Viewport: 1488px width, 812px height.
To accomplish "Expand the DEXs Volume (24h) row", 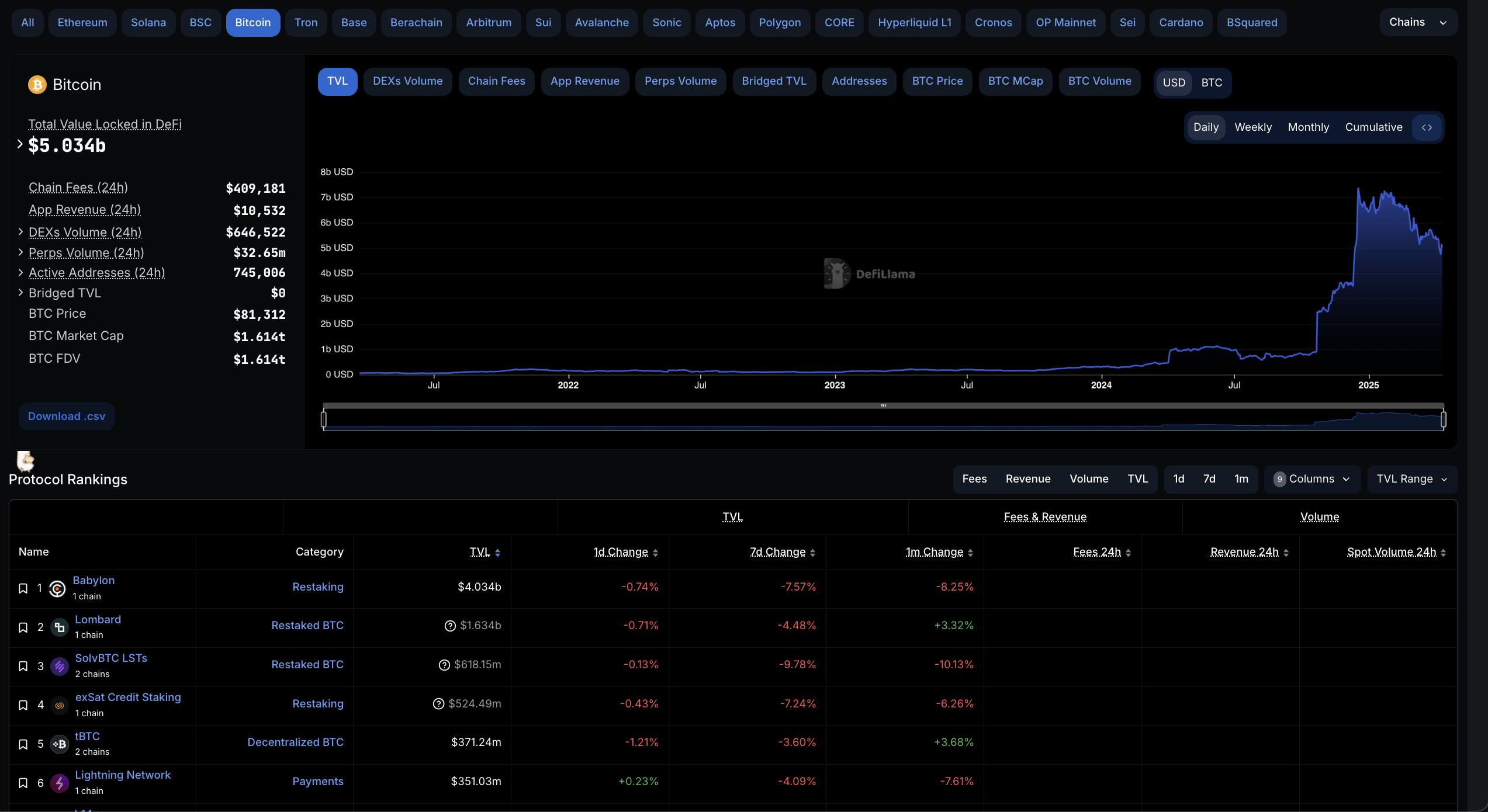I will click(x=20, y=232).
